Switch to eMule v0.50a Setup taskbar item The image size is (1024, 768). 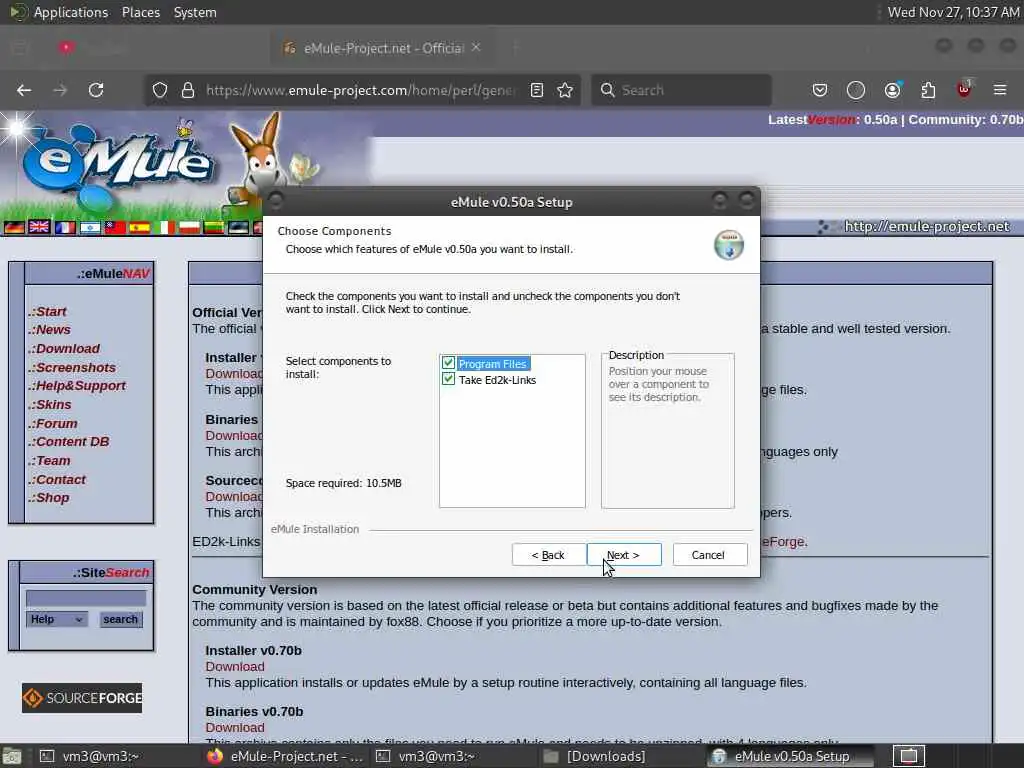[x=792, y=756]
